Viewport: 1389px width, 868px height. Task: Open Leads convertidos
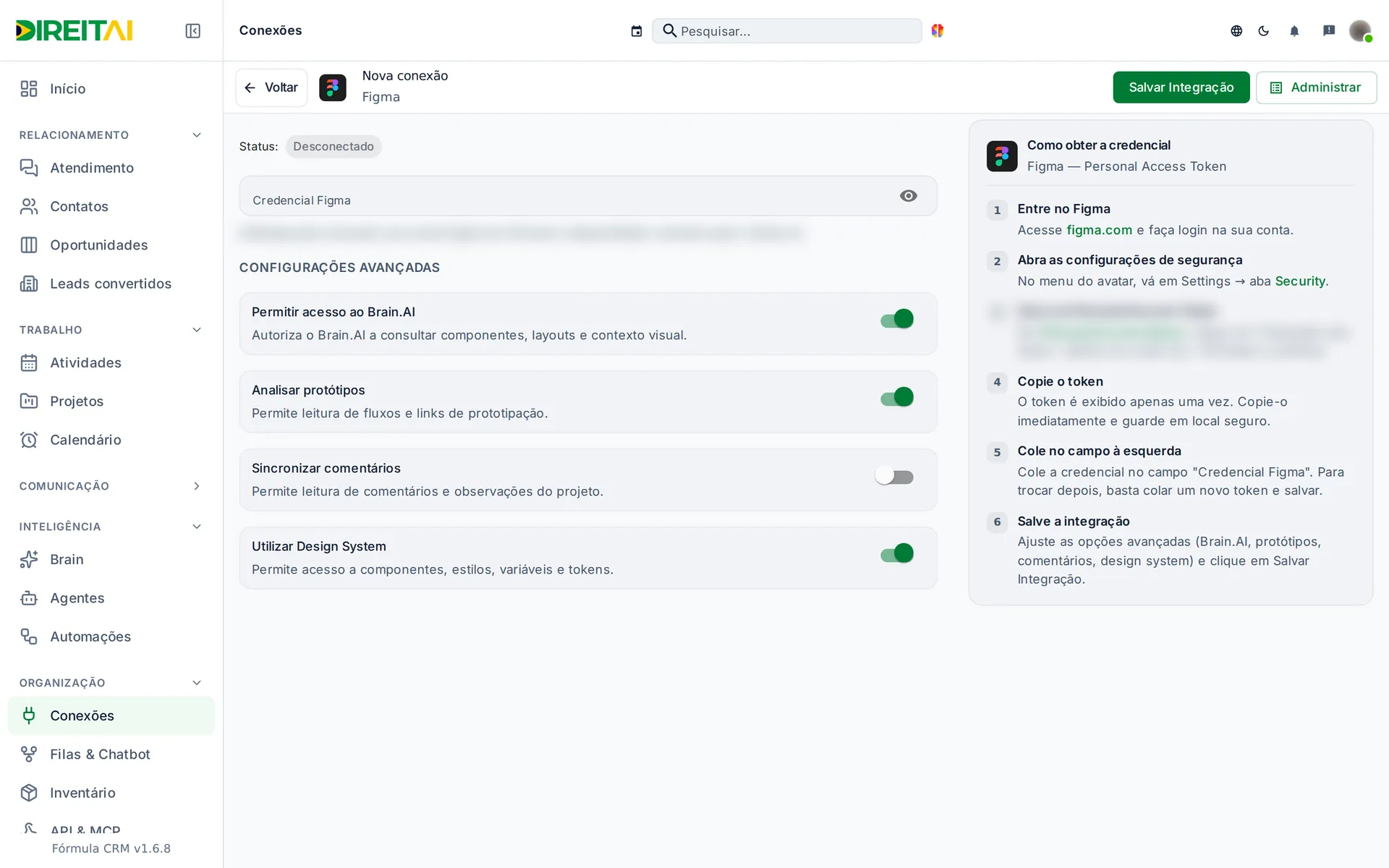tap(111, 284)
